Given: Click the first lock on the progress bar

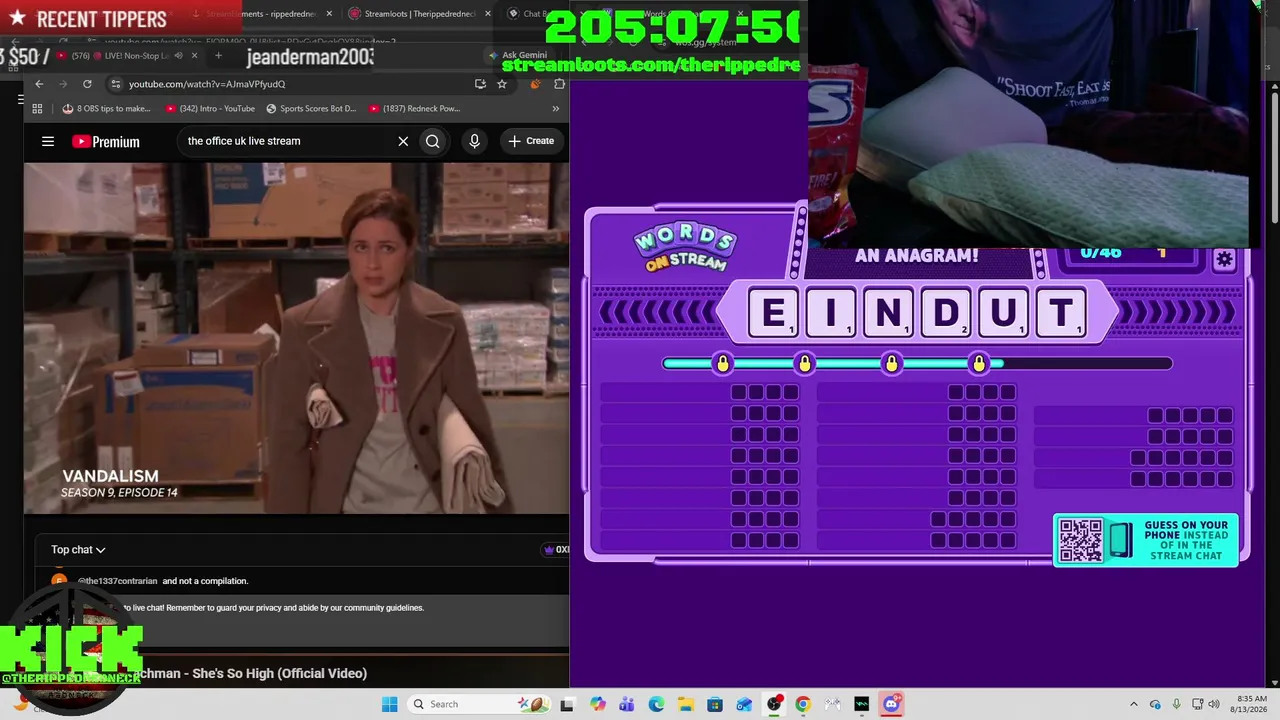Looking at the screenshot, I should pyautogui.click(x=723, y=364).
